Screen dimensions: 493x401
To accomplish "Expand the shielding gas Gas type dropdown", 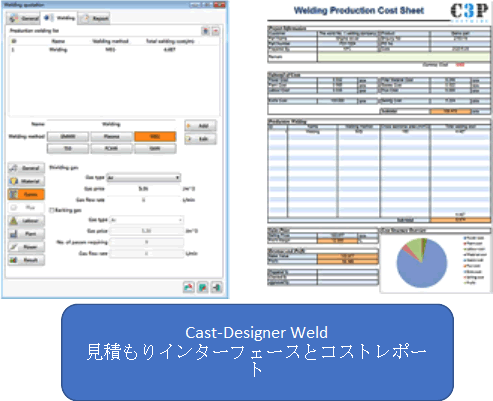I will [x=144, y=178].
